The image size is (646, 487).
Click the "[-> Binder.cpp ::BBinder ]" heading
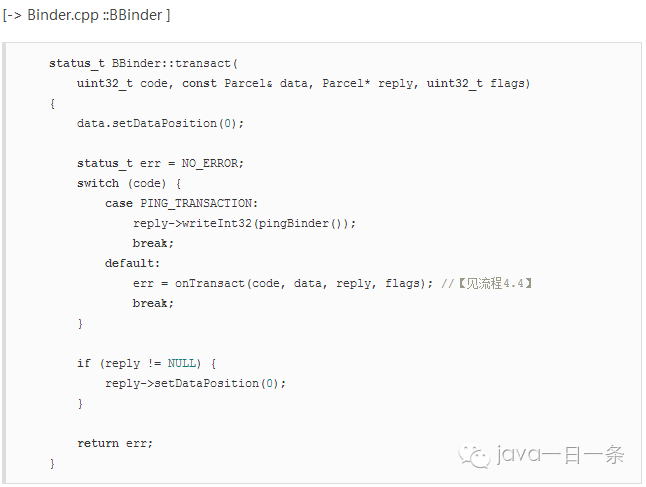[x=86, y=17]
